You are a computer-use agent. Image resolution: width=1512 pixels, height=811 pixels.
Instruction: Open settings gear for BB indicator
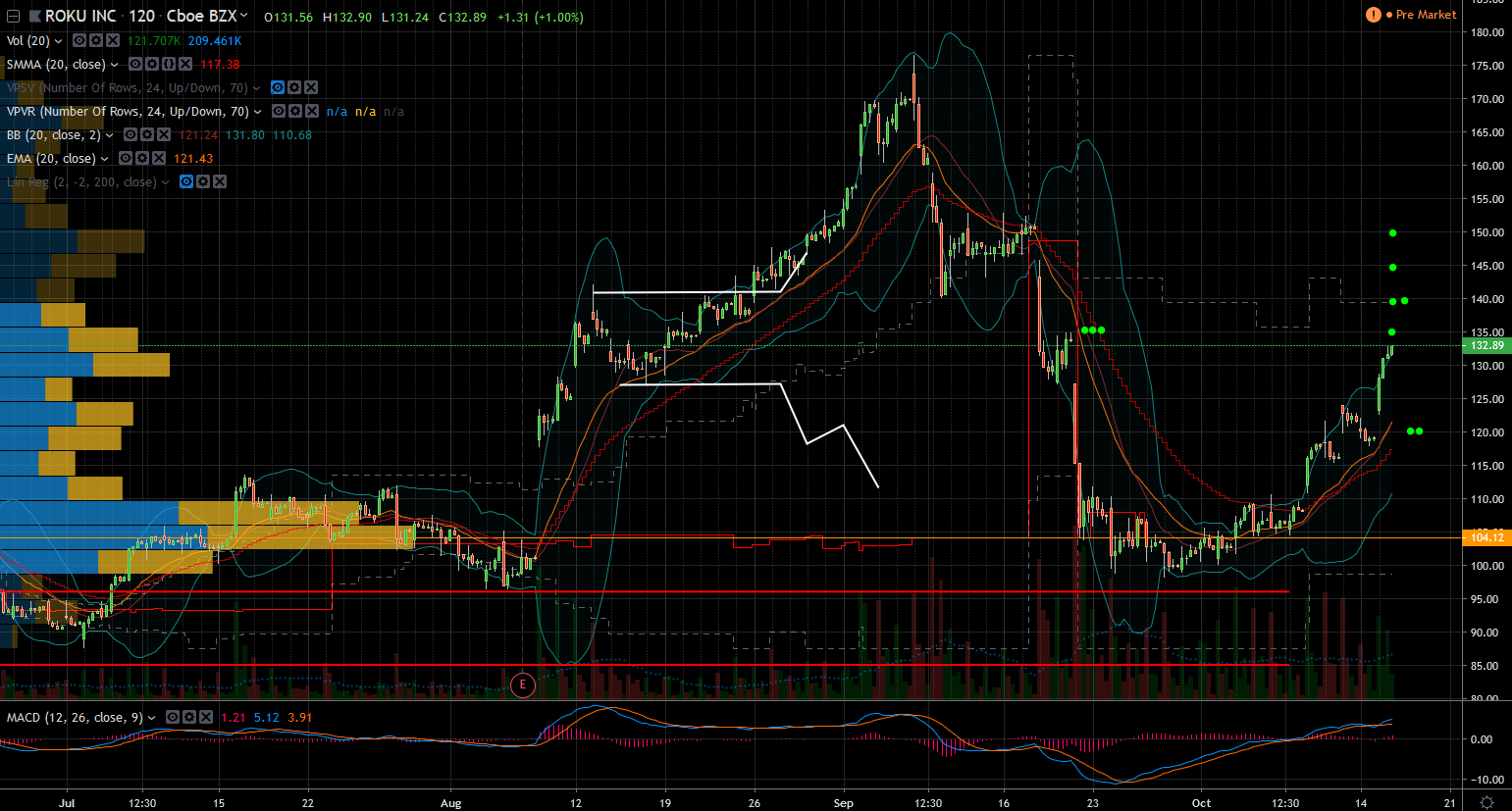coord(147,135)
